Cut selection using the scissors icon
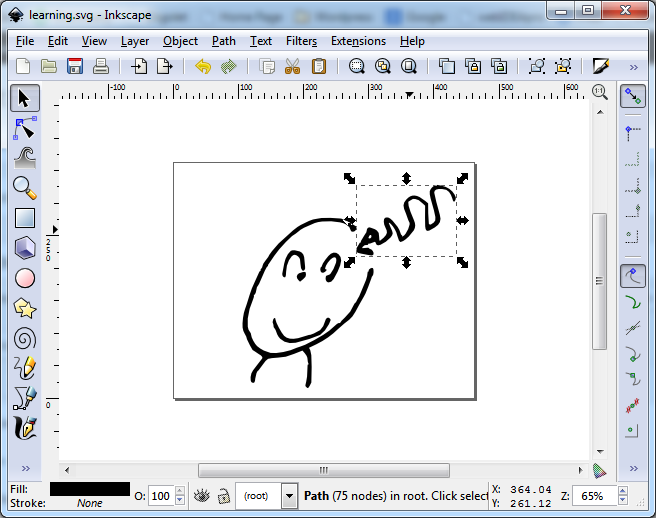 point(293,67)
